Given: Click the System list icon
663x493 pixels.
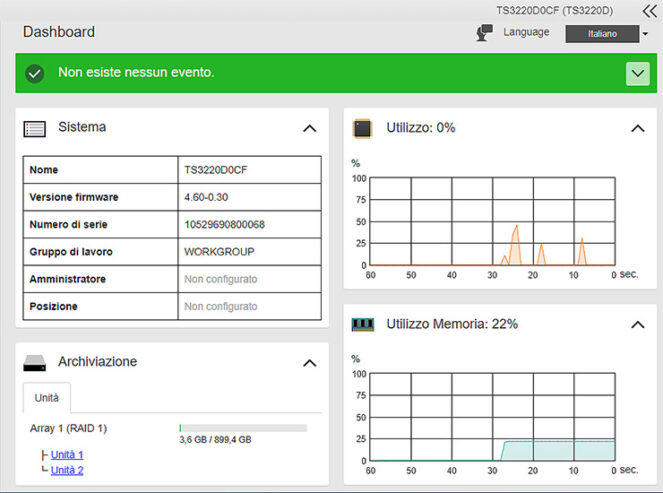Looking at the screenshot, I should pyautogui.click(x=35, y=128).
